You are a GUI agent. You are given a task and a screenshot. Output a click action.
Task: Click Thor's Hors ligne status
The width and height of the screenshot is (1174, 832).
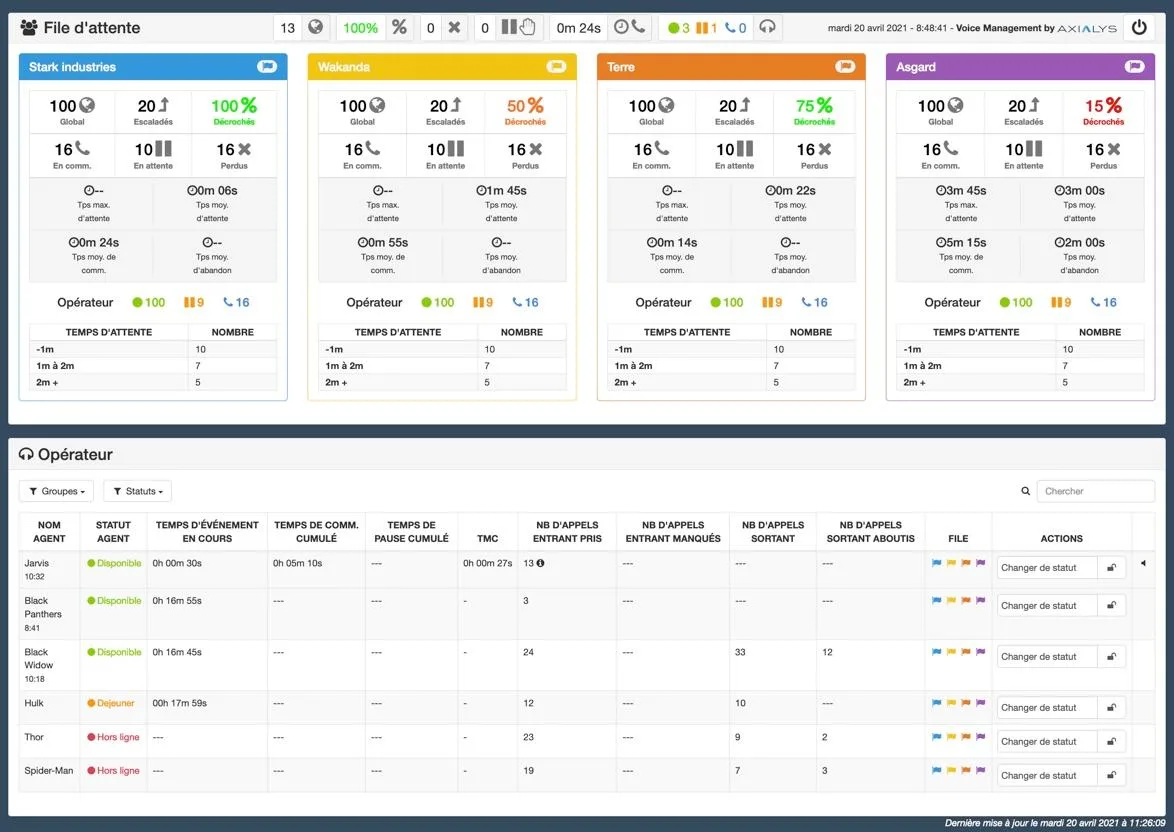(113, 737)
